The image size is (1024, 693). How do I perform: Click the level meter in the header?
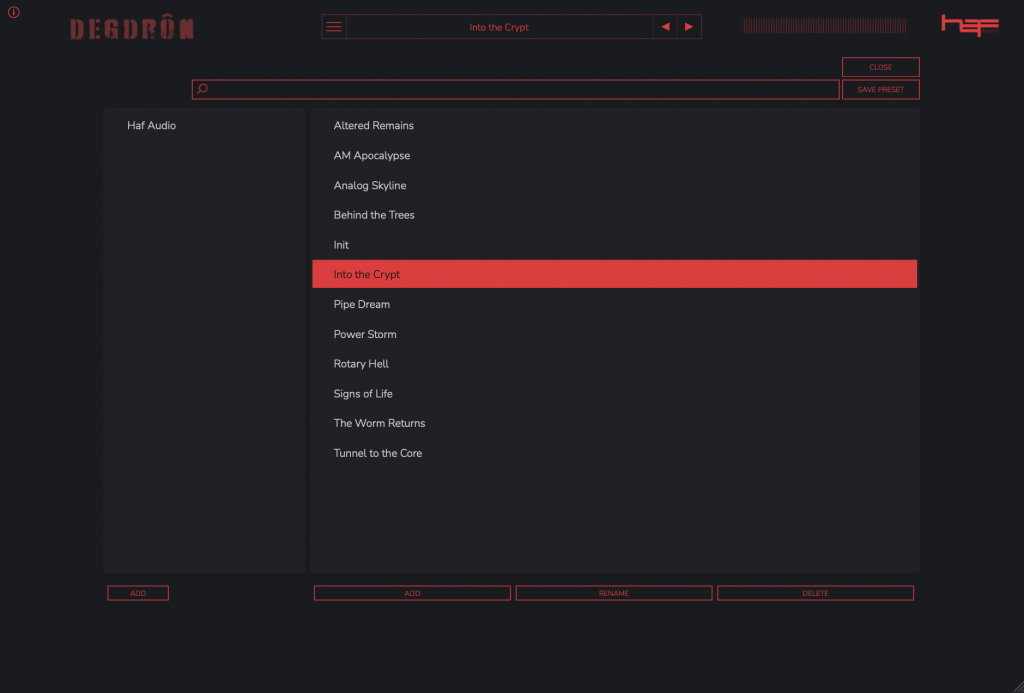824,26
